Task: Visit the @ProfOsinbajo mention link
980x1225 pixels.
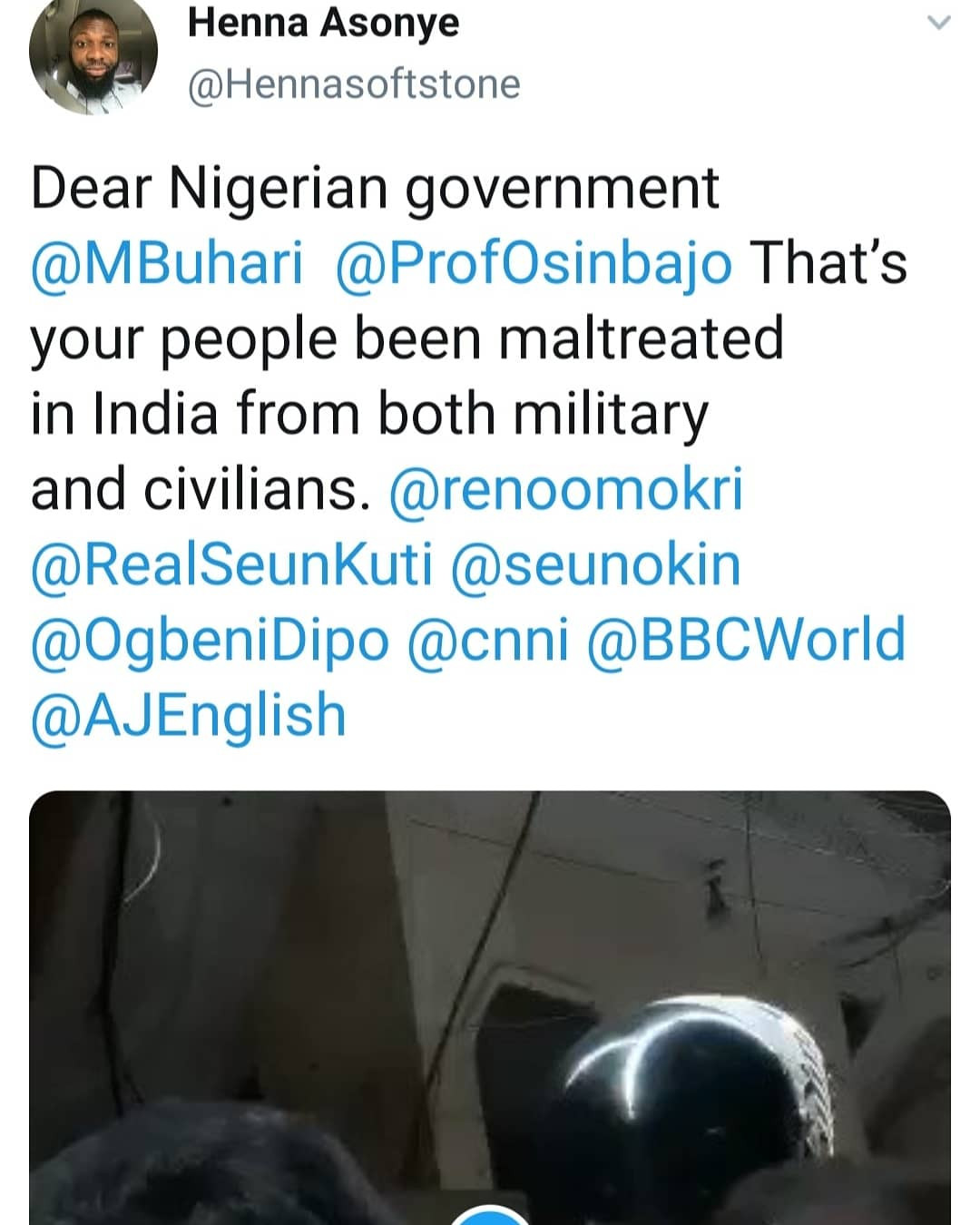Action: [x=534, y=264]
